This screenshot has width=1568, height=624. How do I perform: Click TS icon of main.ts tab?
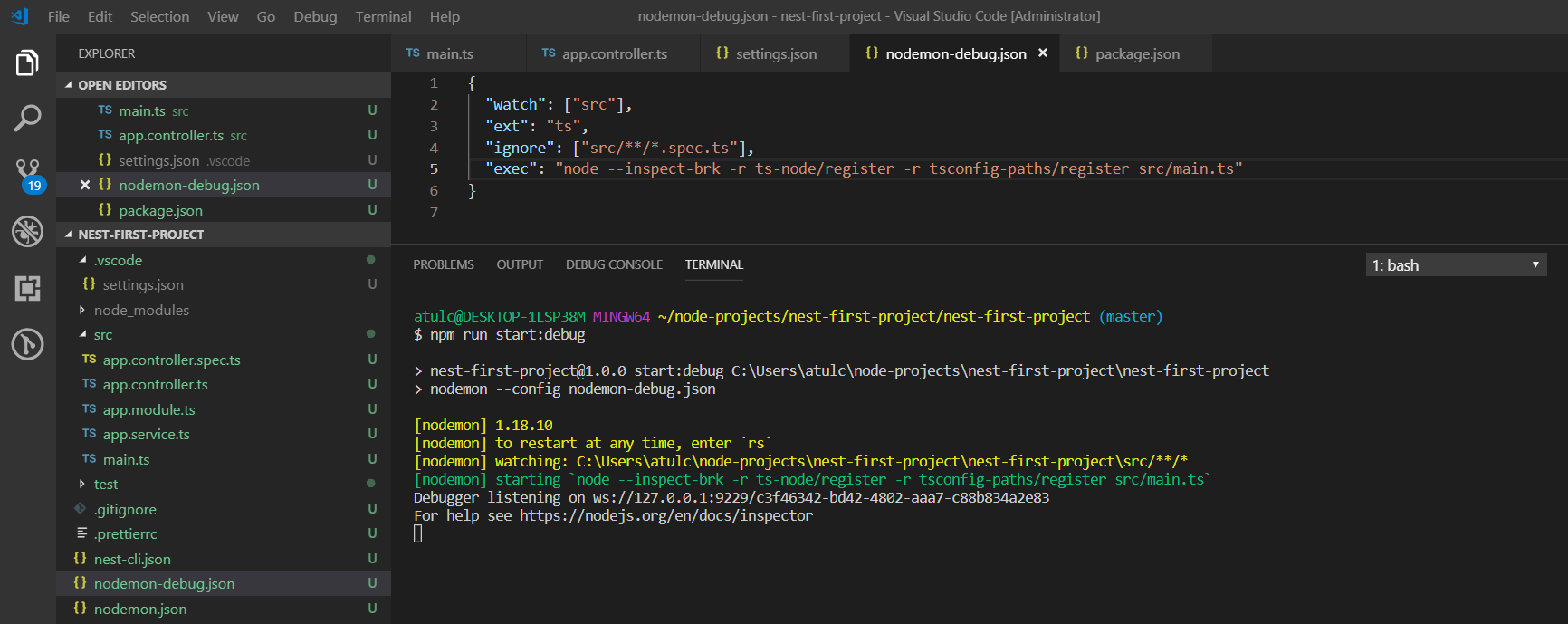(413, 53)
